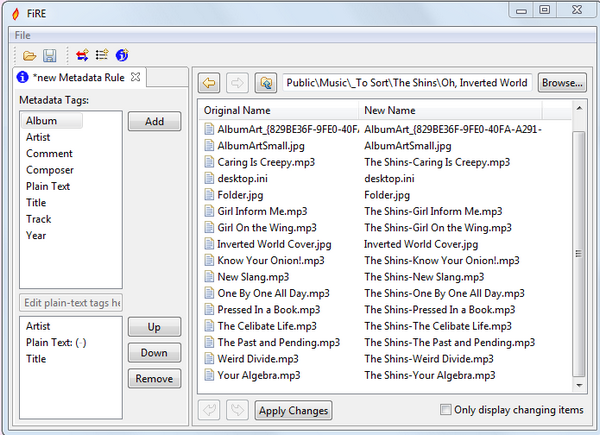Image resolution: width=600 pixels, height=435 pixels.
Task: Select the Weird Divide.mp3 file name
Action: [x=258, y=359]
